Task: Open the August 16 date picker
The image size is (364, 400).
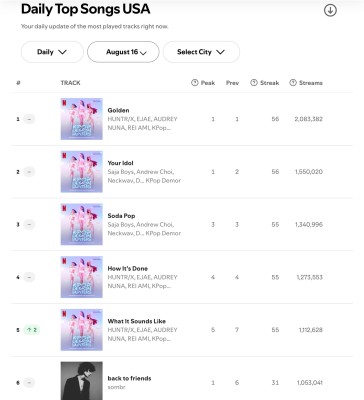Action: (x=123, y=52)
